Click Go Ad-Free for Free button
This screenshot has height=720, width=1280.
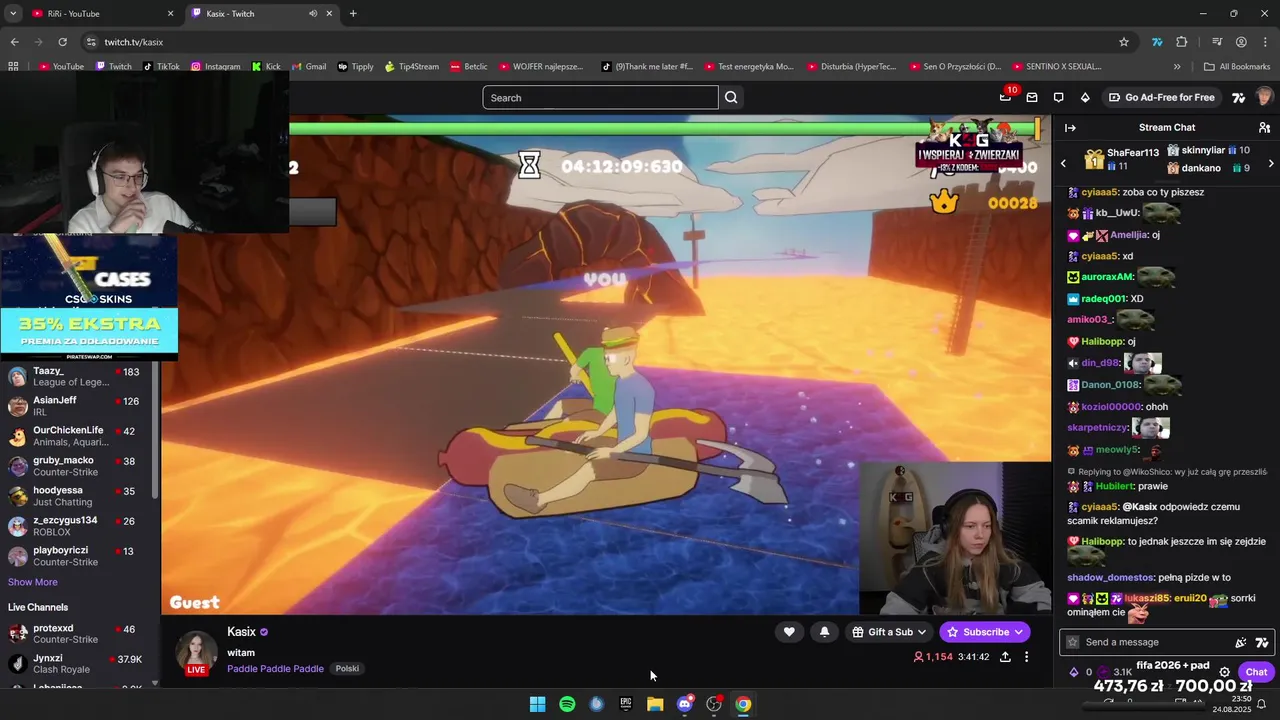[1161, 97]
